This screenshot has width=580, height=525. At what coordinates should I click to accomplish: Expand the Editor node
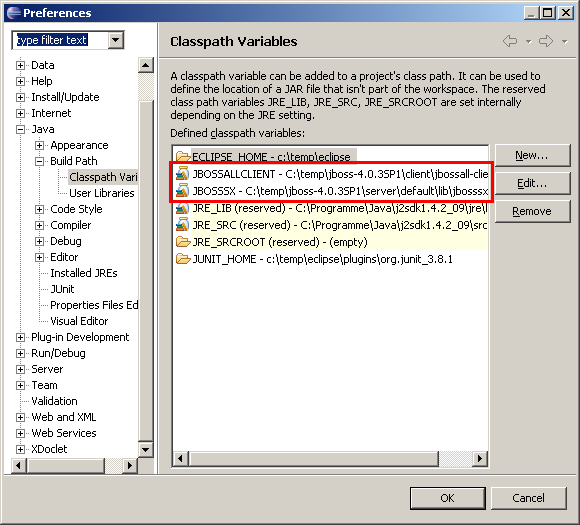click(x=40, y=257)
